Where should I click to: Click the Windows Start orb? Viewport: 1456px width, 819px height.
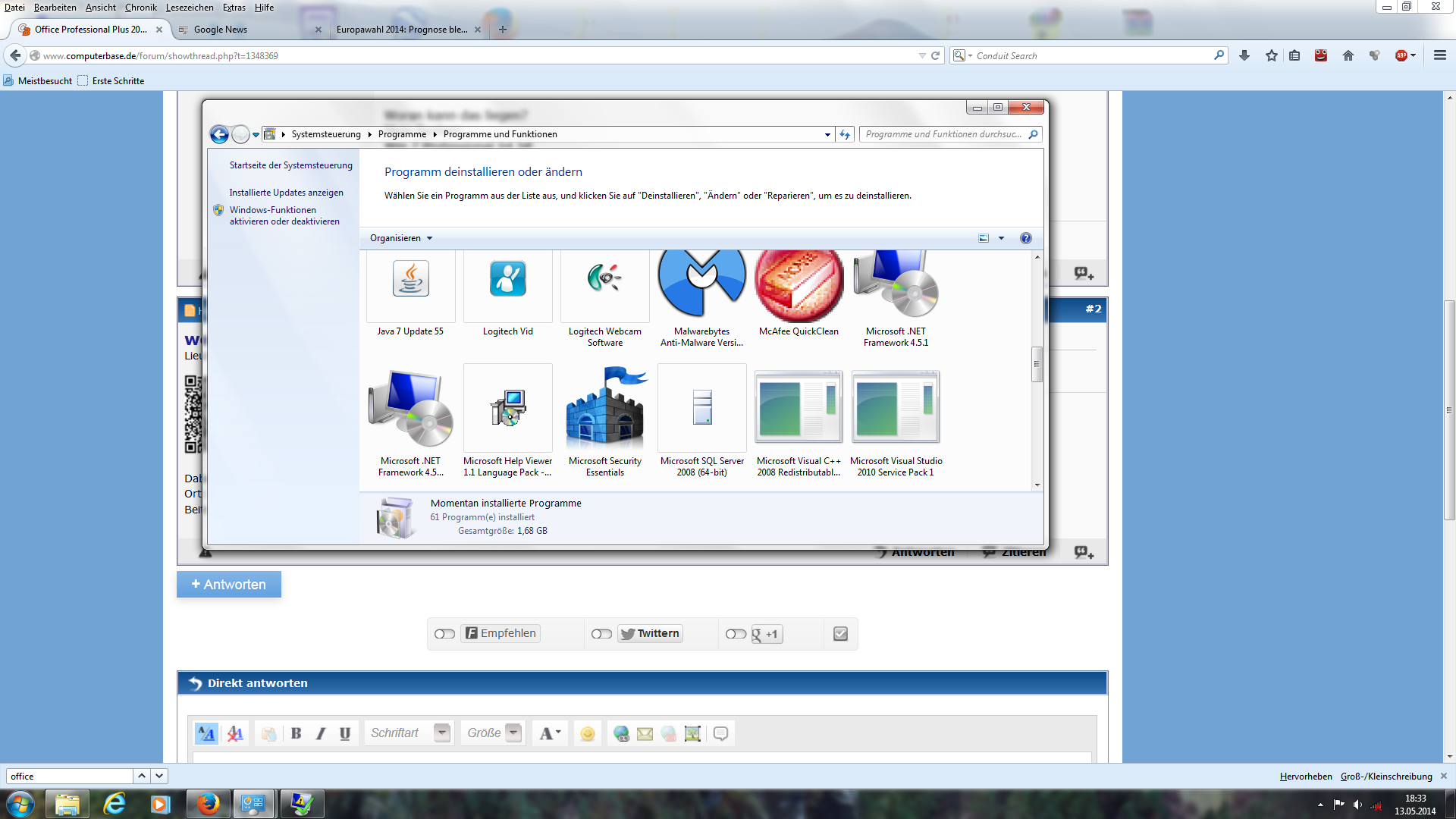[20, 804]
